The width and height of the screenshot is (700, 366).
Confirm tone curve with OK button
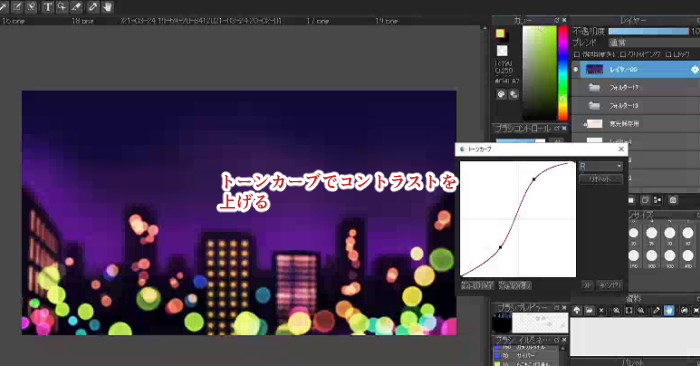point(588,285)
